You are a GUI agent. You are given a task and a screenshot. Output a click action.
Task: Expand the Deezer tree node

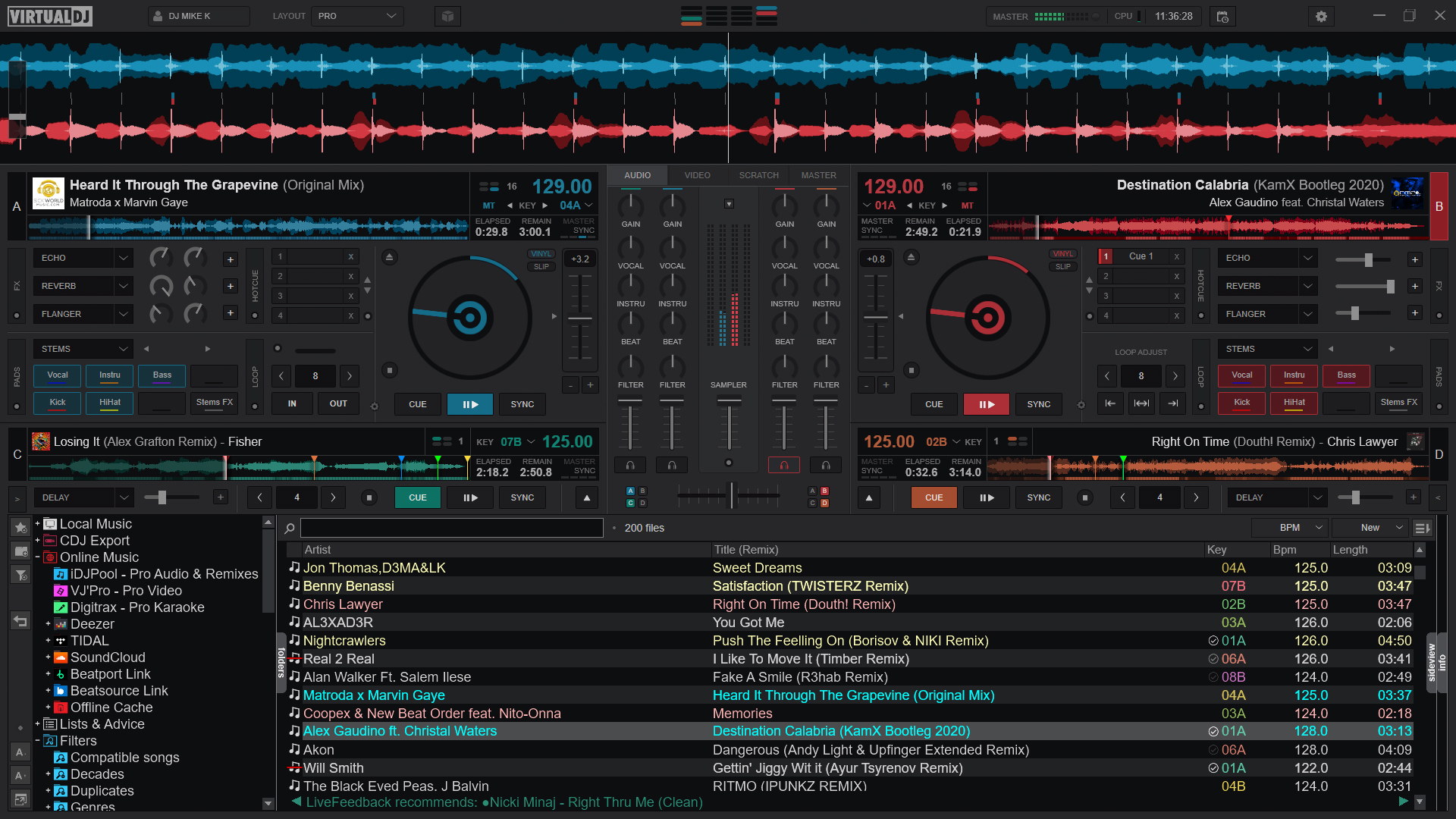50,624
